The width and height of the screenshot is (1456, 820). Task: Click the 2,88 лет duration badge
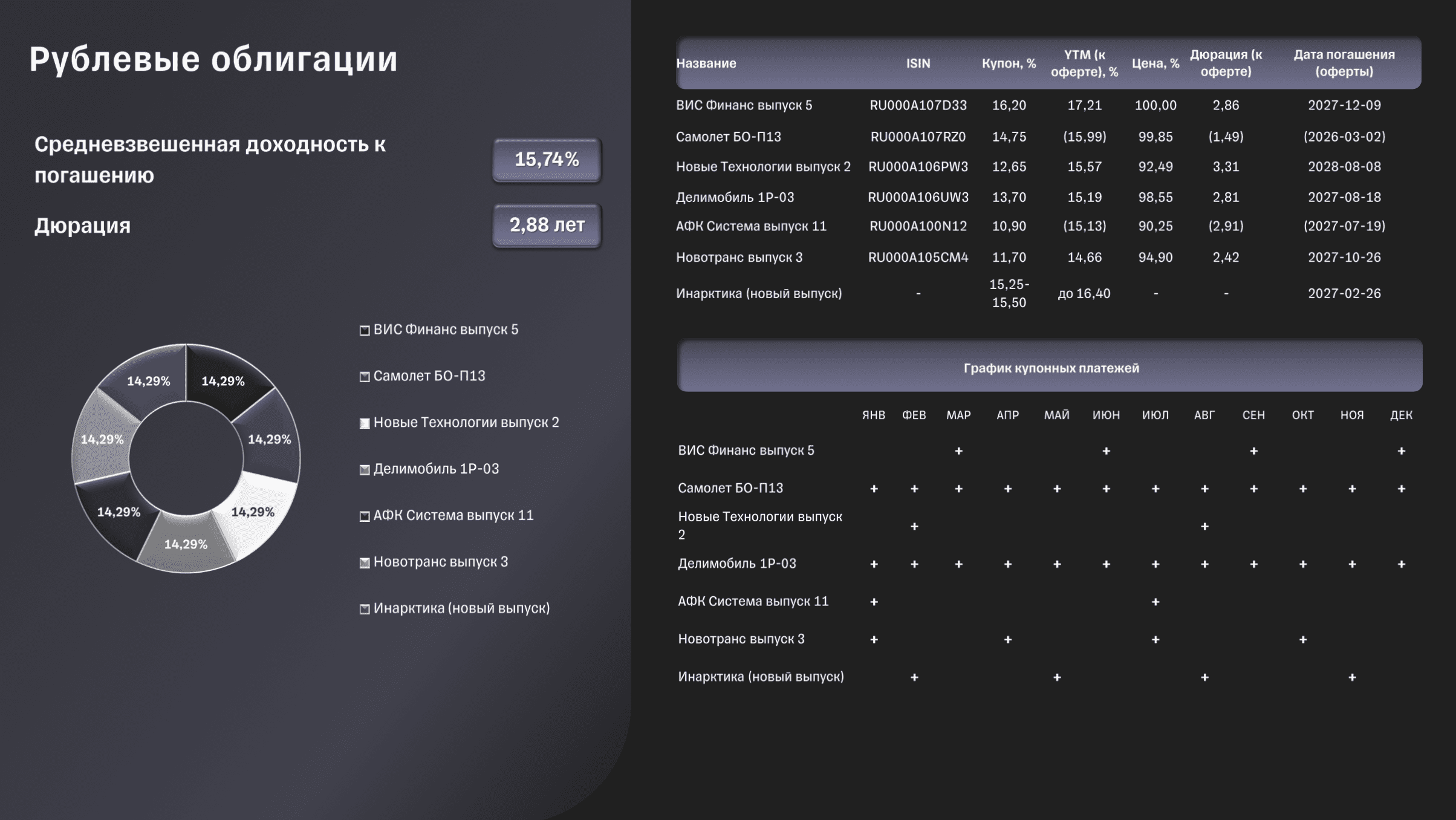pos(547,225)
